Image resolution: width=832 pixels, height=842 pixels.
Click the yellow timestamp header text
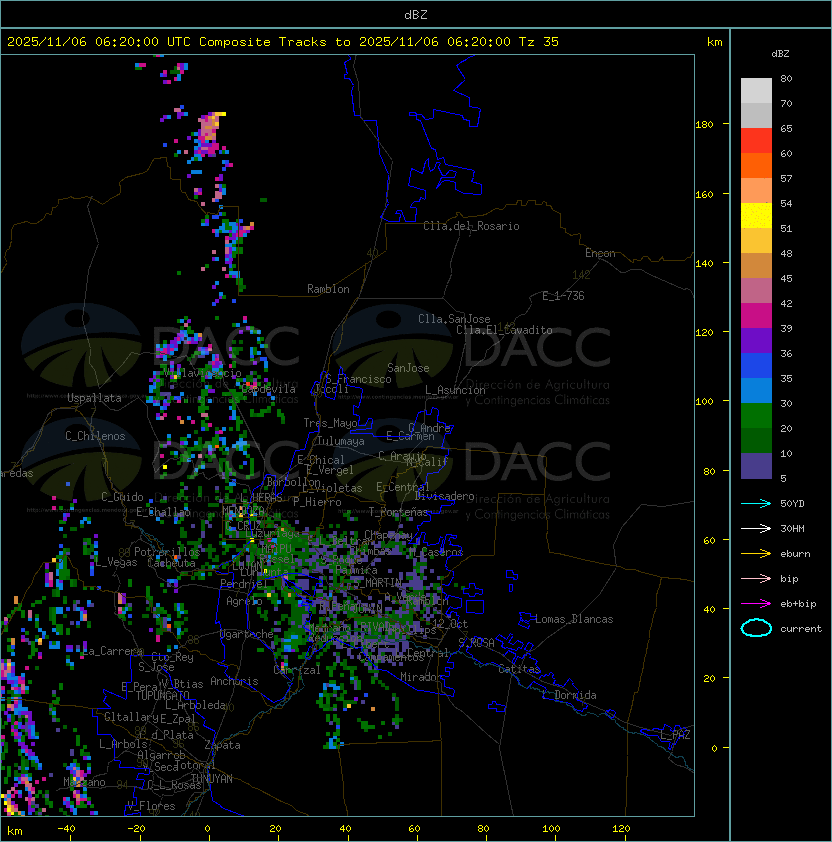click(x=283, y=42)
